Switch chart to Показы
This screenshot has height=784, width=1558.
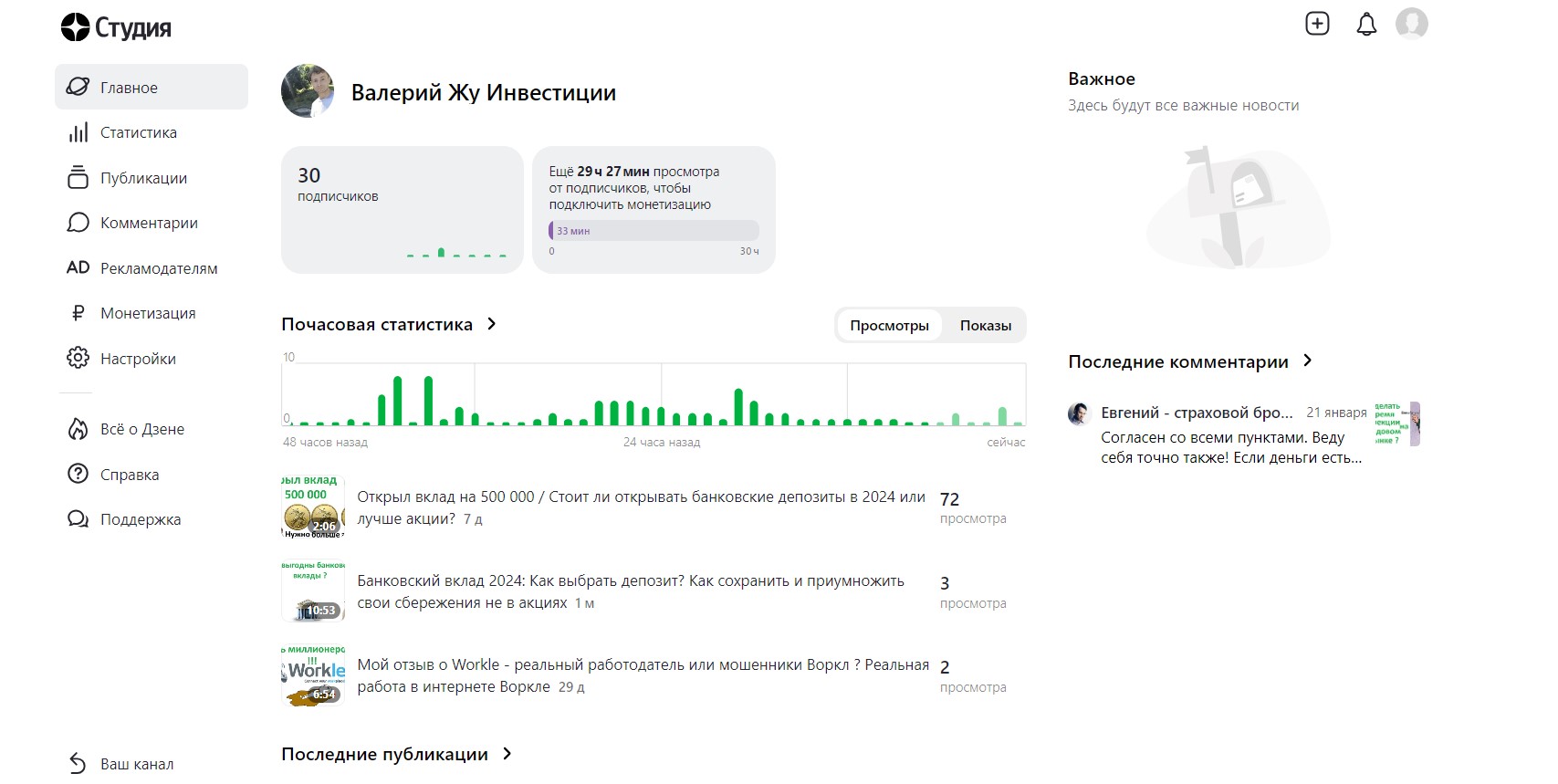point(985,326)
